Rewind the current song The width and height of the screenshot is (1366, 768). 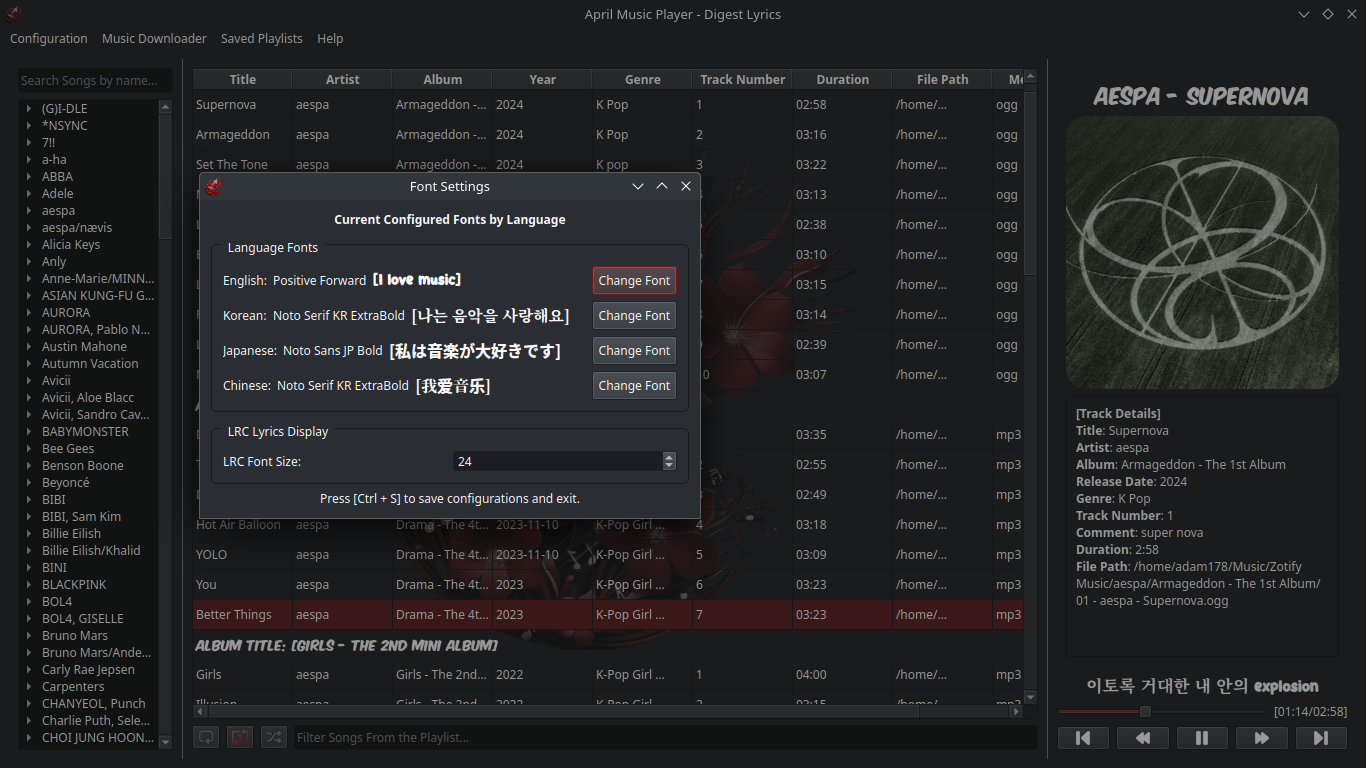coord(1143,737)
